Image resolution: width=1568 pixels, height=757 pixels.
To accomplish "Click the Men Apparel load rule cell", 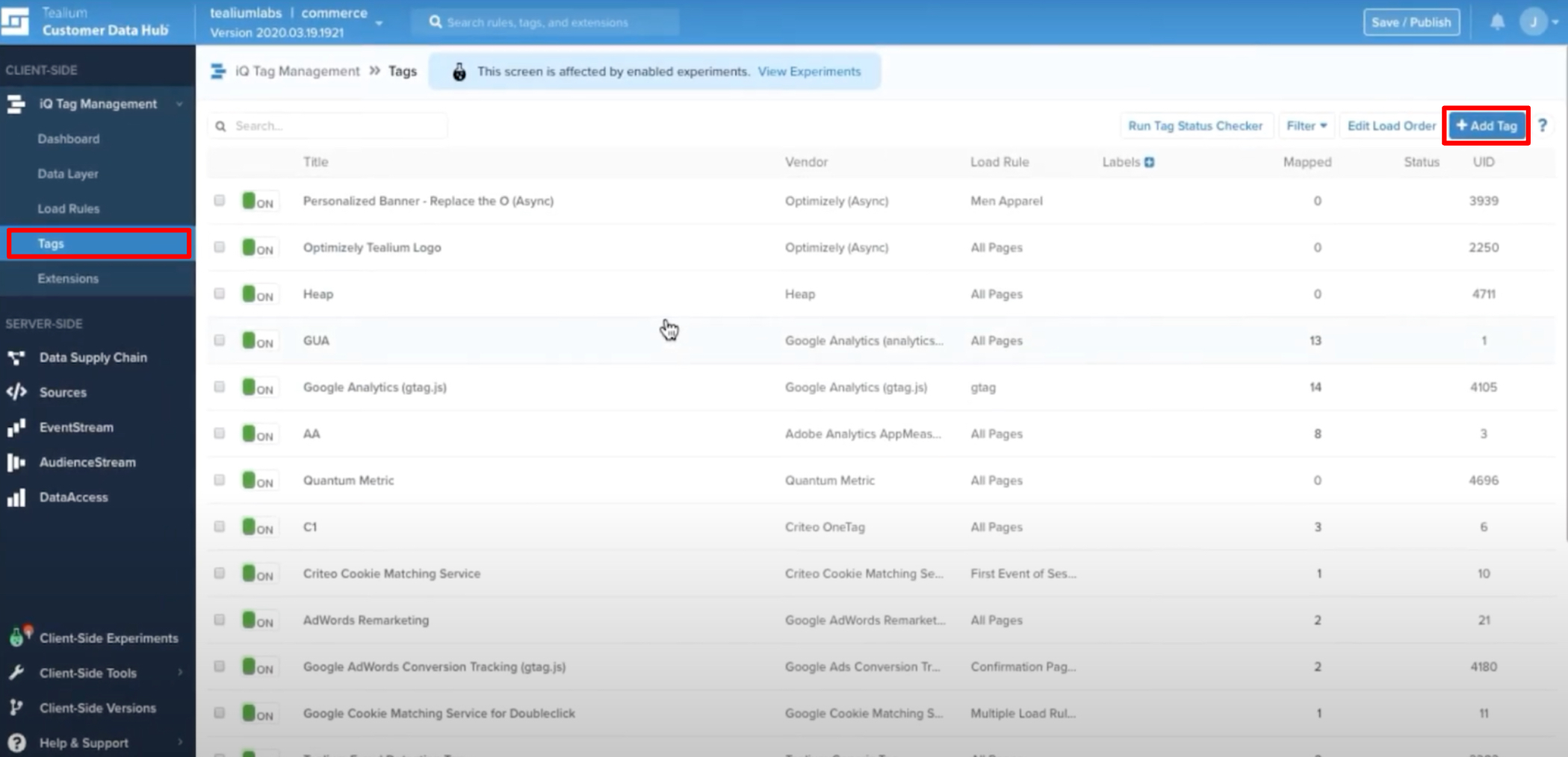I will [1006, 201].
